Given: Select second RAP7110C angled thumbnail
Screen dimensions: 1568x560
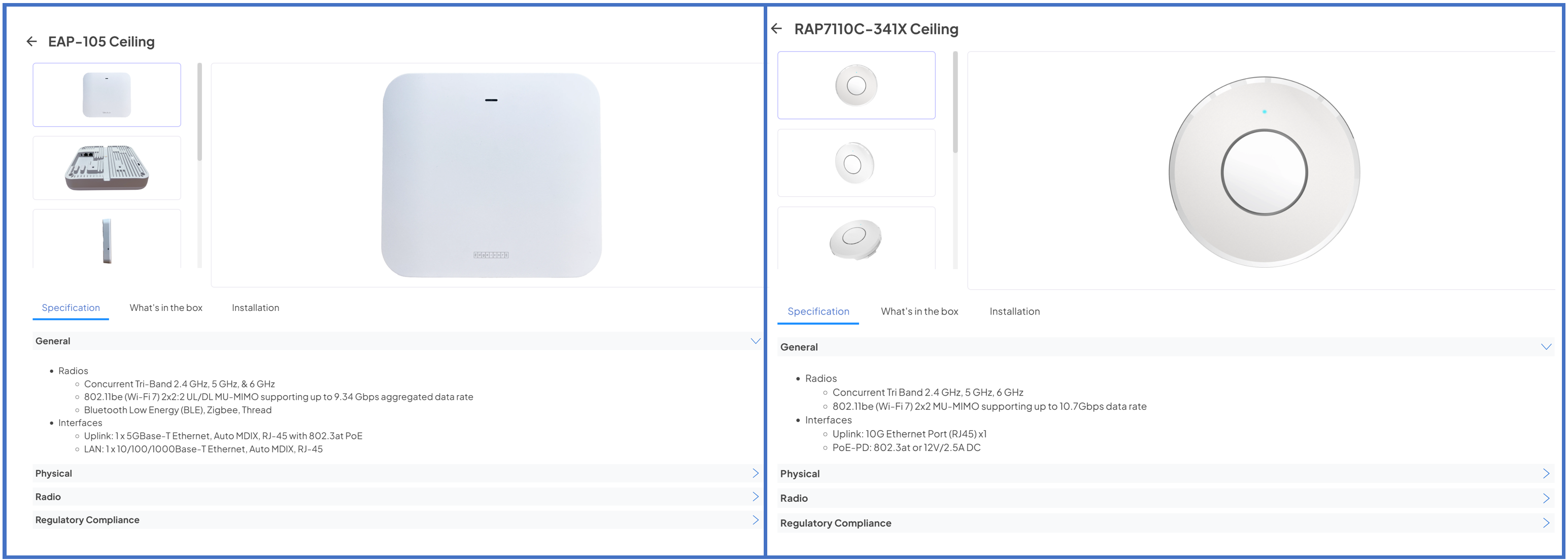Looking at the screenshot, I should 856,163.
